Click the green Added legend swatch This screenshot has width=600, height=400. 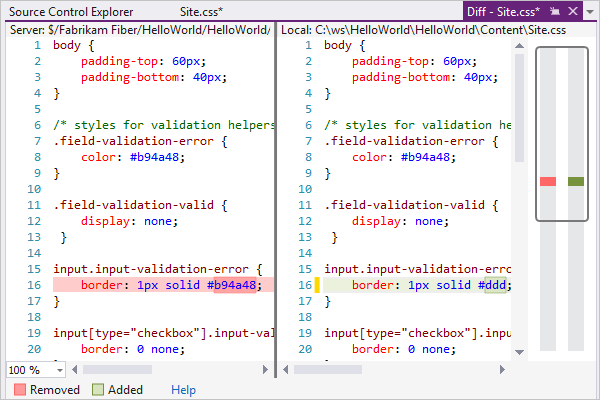[98, 390]
